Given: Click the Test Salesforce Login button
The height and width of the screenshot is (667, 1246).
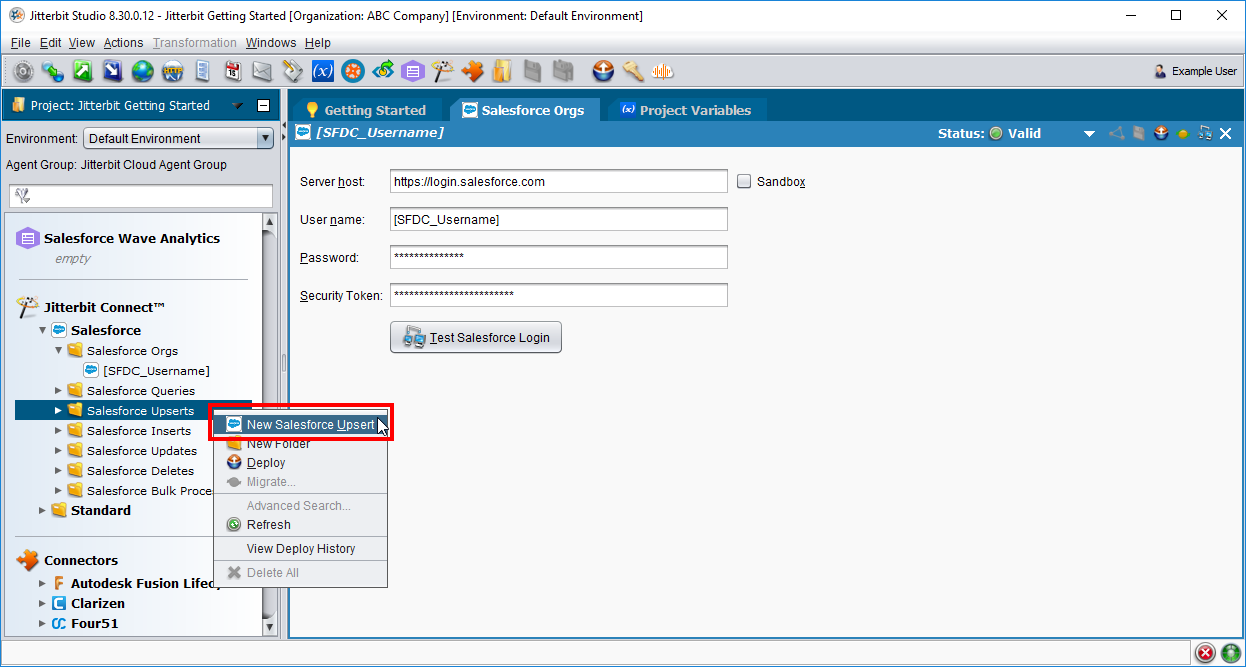Looking at the screenshot, I should point(476,337).
